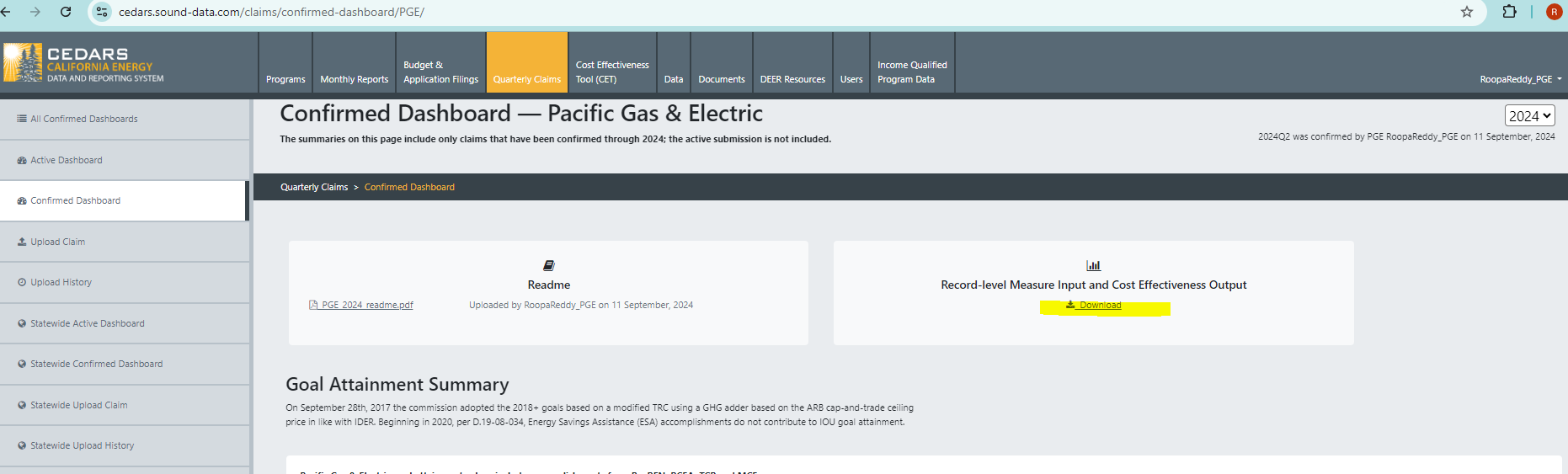
Task: Click the site information icon in address bar
Action: [101, 12]
